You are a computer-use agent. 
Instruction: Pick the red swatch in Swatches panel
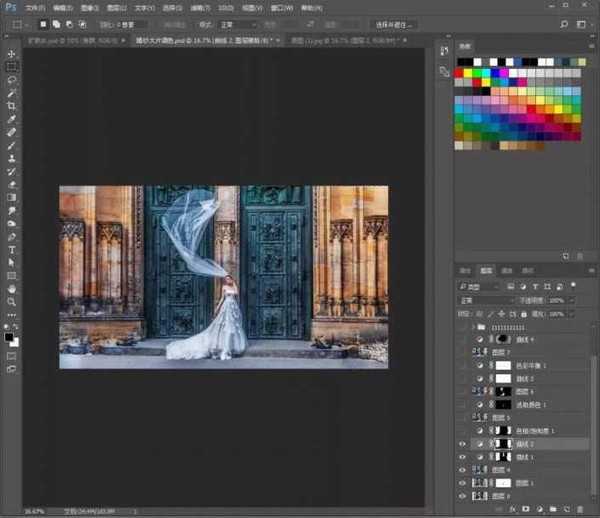[459, 73]
